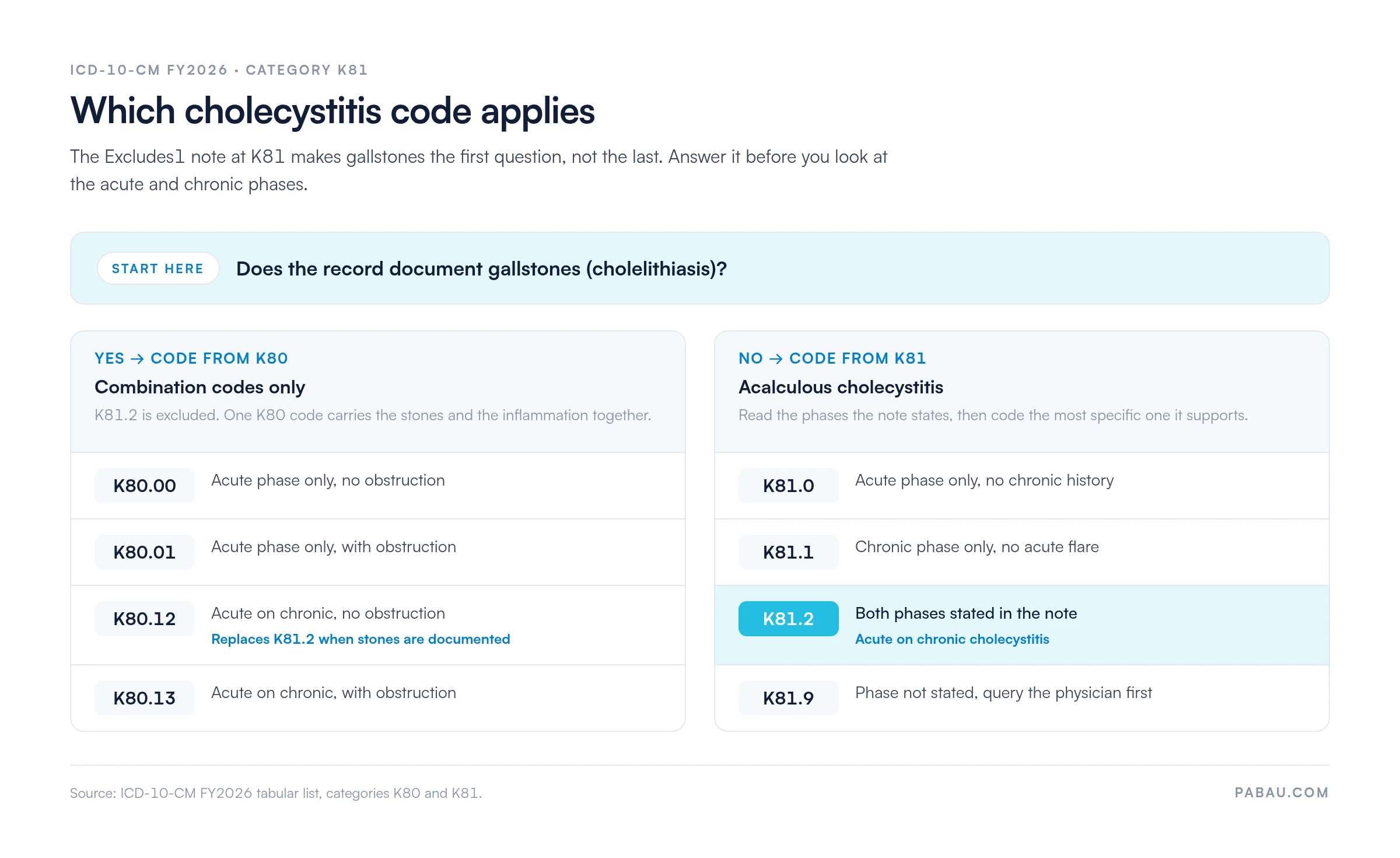The height and width of the screenshot is (858, 1400).
Task: Click the 'NO → CODE FROM K81' header
Action: pyautogui.click(x=832, y=358)
